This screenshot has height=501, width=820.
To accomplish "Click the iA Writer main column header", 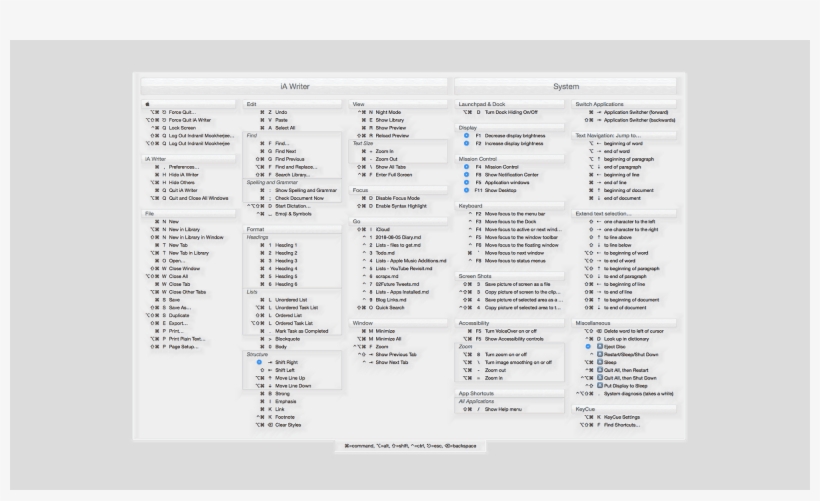I will click(x=294, y=86).
